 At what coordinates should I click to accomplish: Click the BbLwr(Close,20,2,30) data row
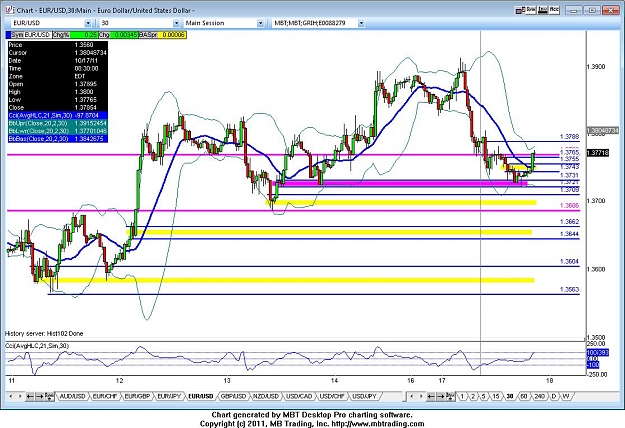pyautogui.click(x=57, y=131)
